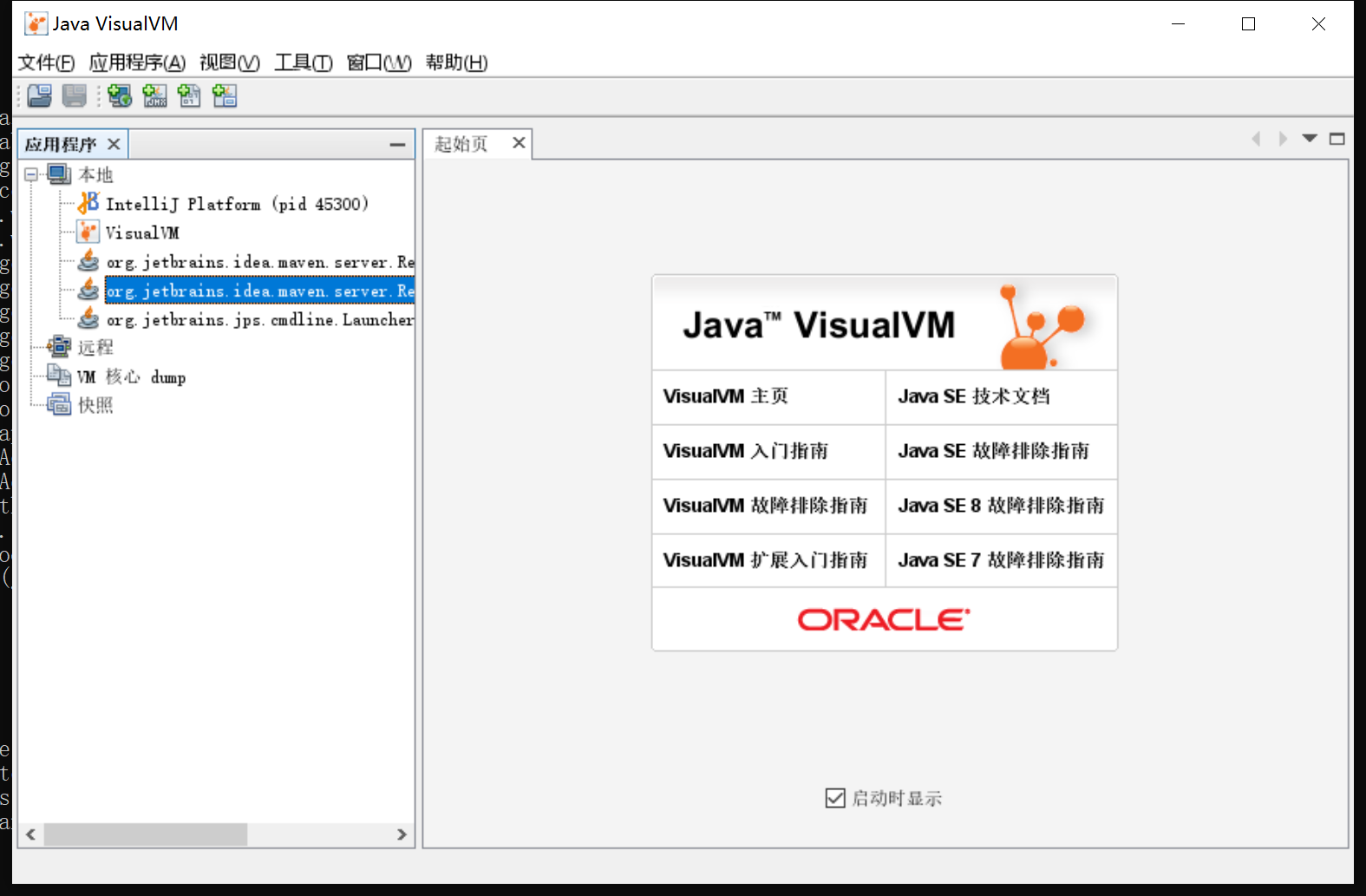Viewport: 1366px width, 896px height.
Task: Click the horizontal scrollbar thumb in applications panel
Action: (x=146, y=834)
